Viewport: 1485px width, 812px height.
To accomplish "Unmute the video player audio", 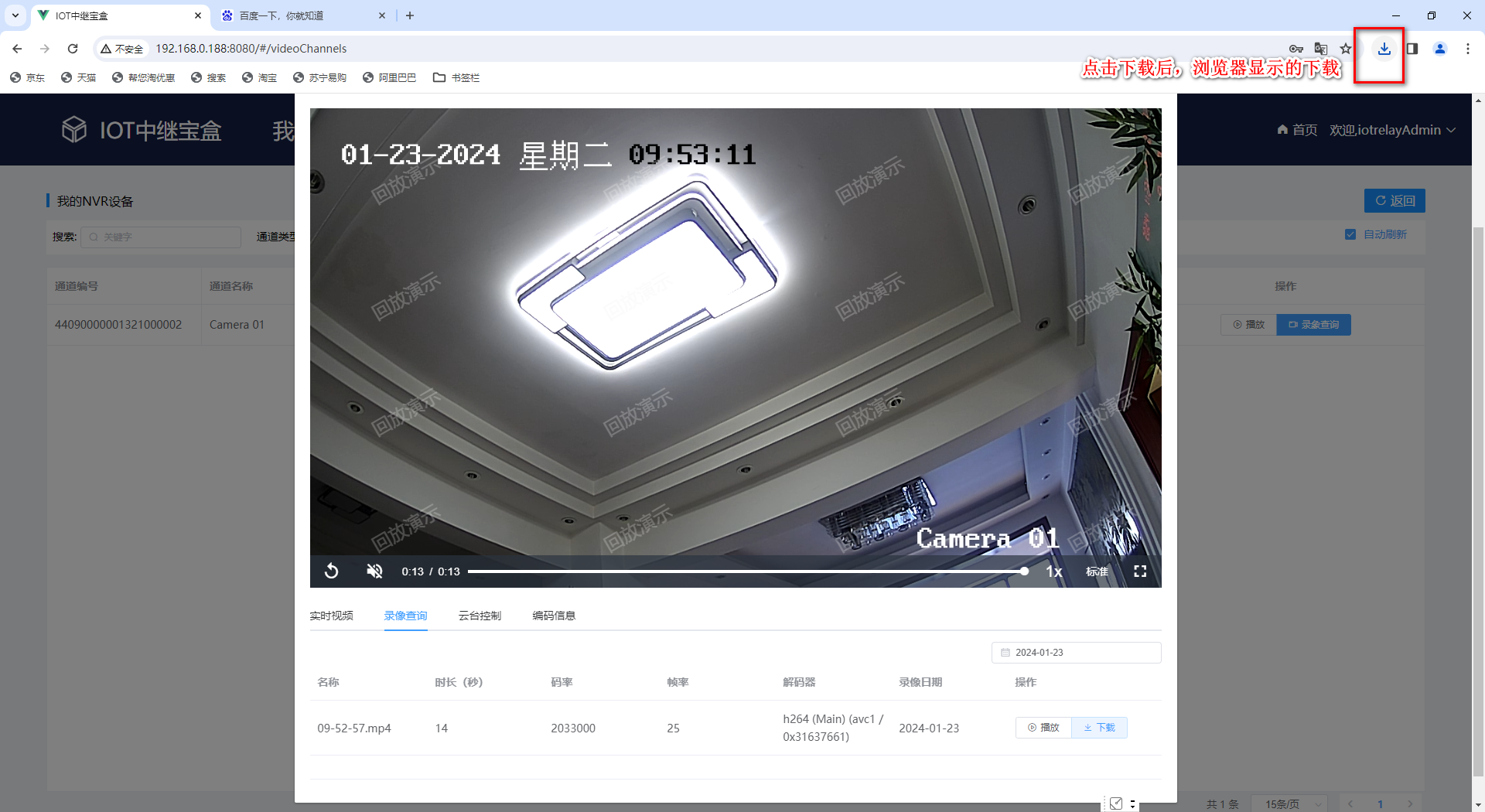I will coord(374,571).
